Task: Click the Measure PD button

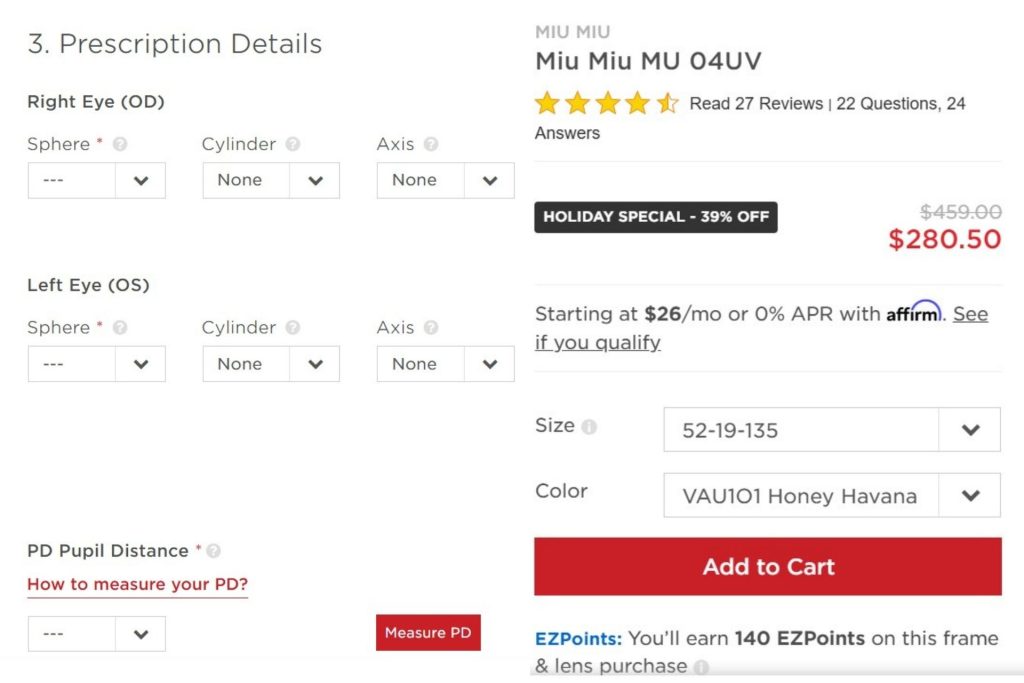Action: click(428, 633)
